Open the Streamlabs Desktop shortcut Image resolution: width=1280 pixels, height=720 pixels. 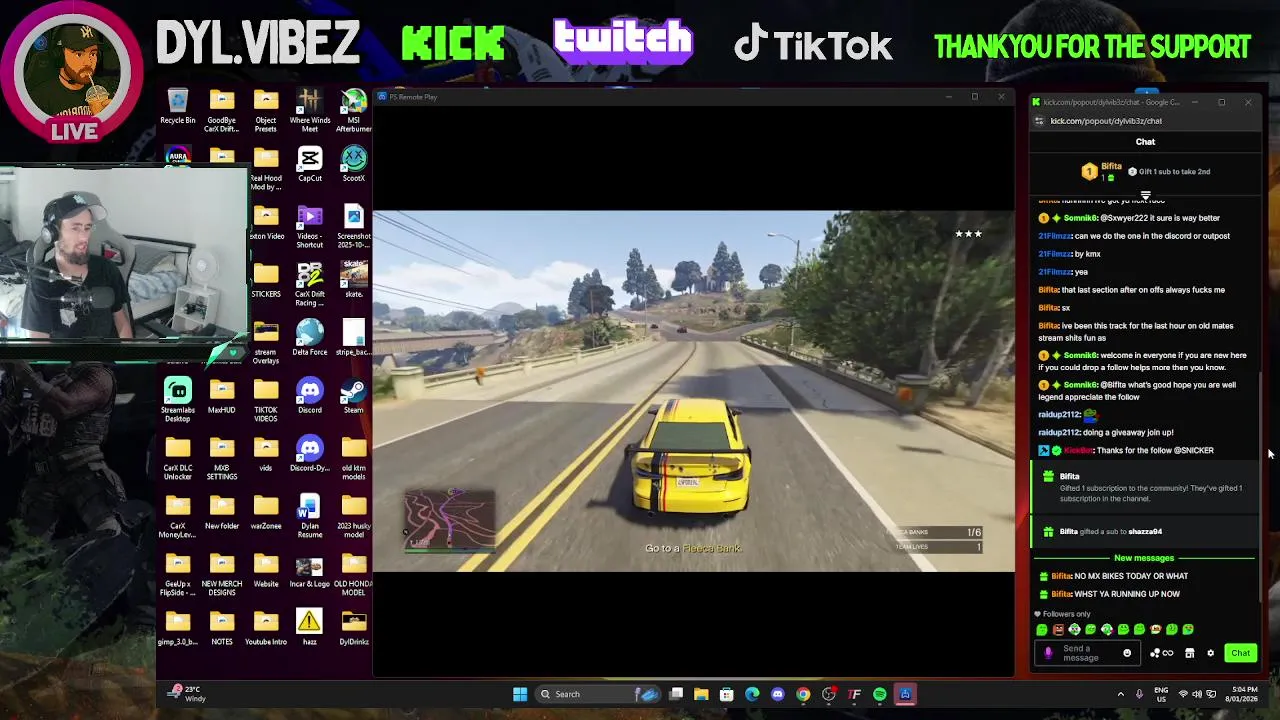(x=178, y=400)
